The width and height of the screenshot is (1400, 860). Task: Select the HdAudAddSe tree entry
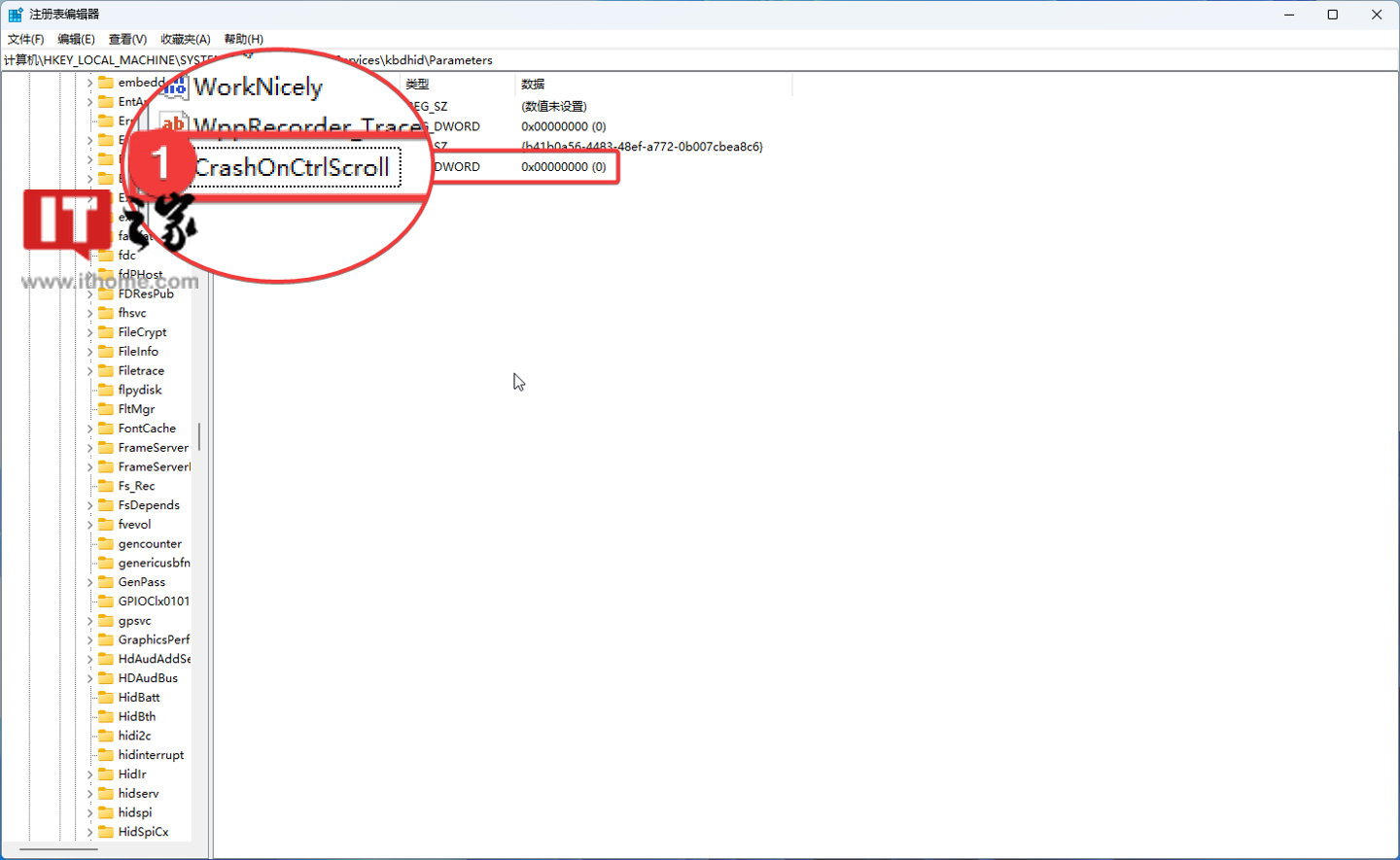(x=155, y=659)
